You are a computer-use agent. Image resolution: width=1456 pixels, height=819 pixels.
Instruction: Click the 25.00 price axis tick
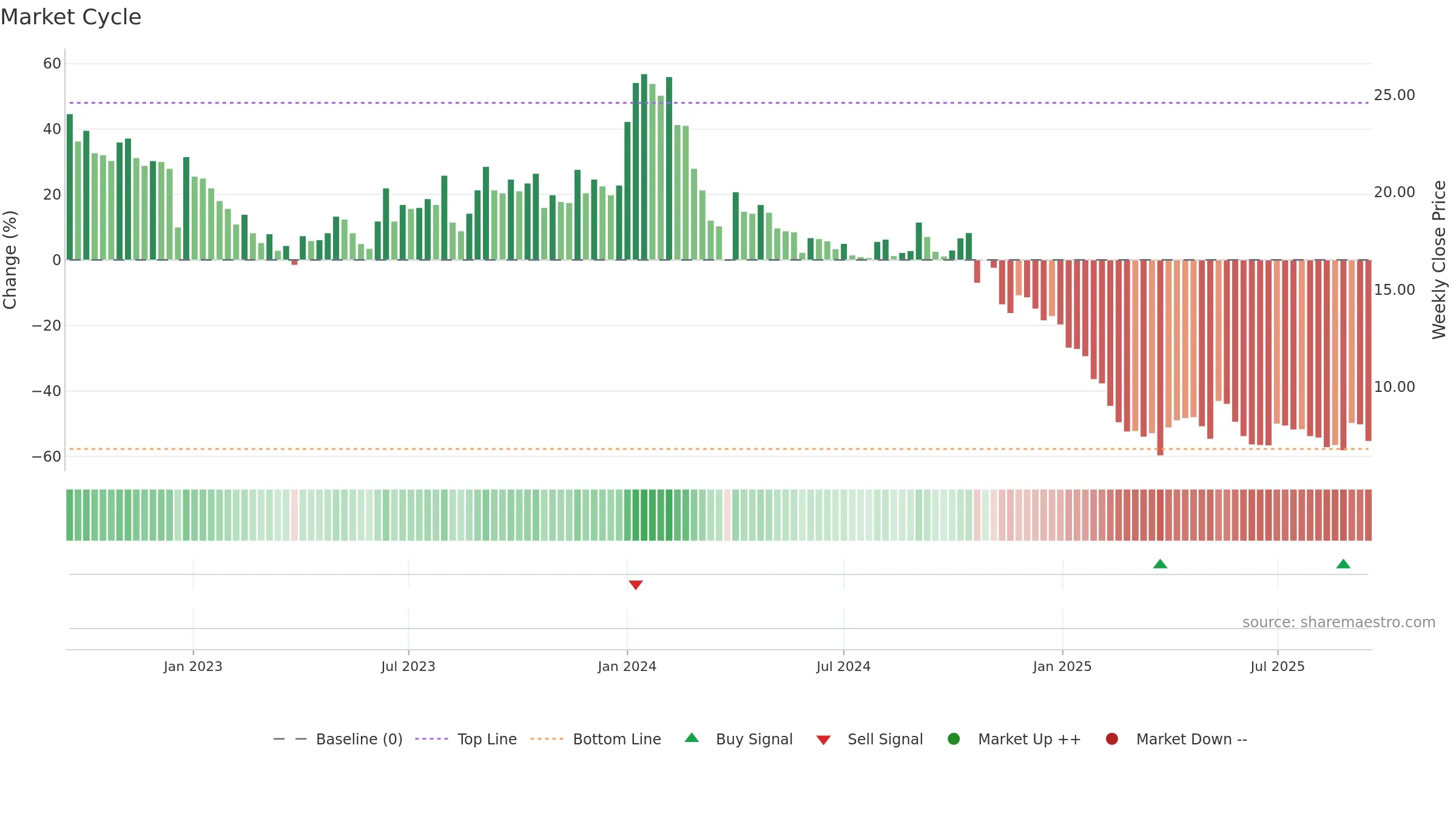click(1394, 95)
